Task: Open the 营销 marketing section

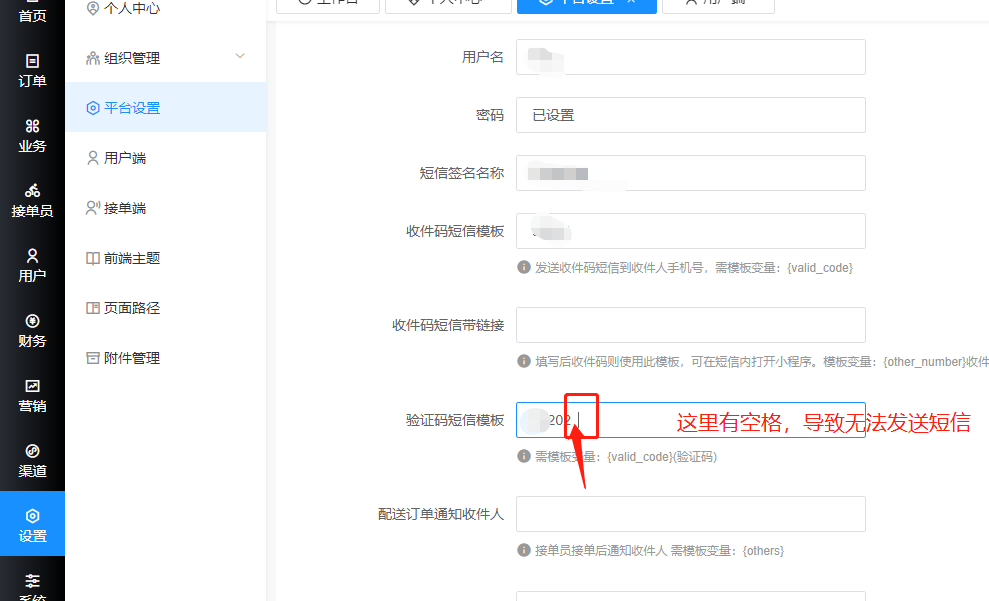Action: (x=32, y=395)
